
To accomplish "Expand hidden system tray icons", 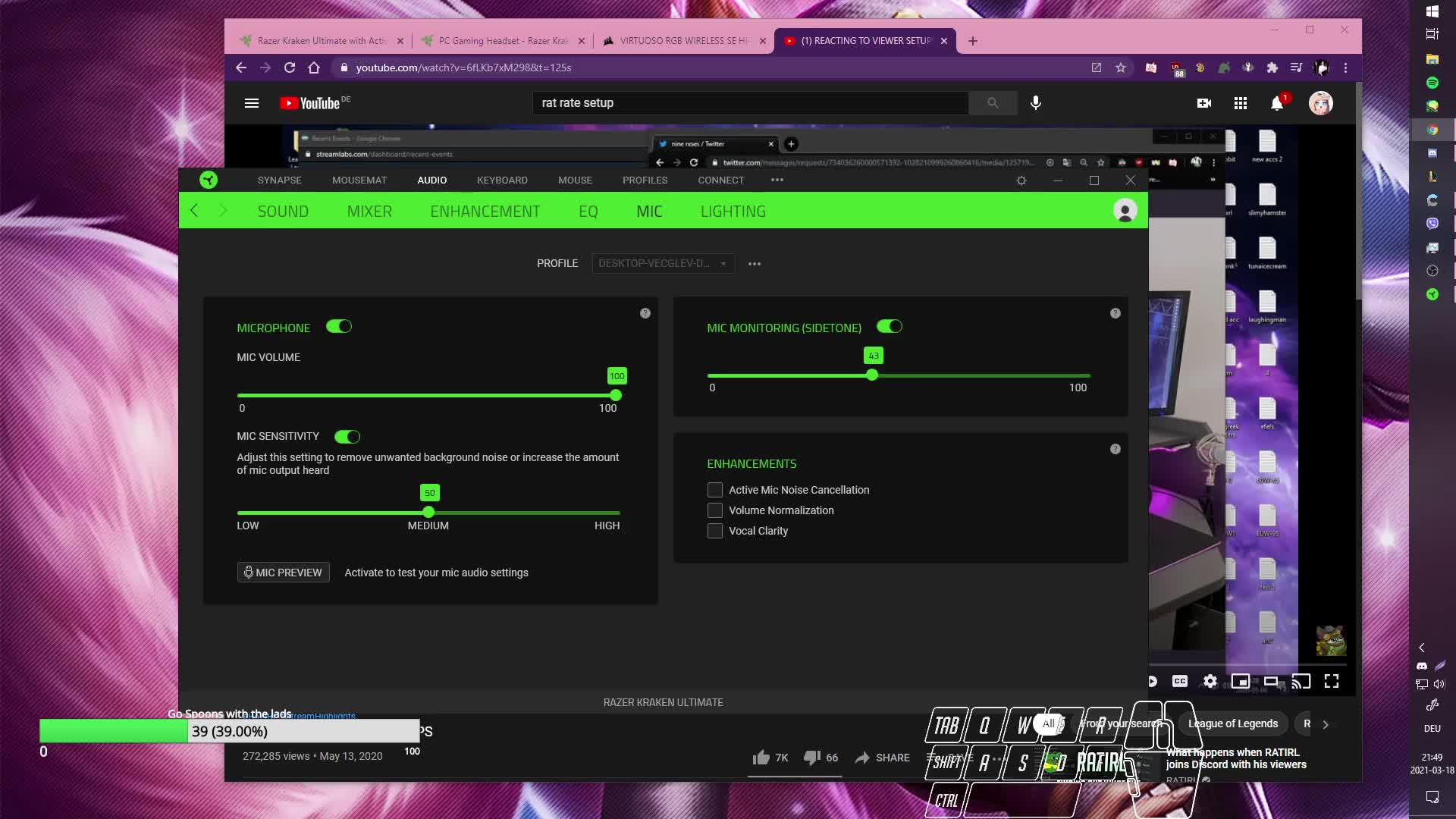I will [x=1422, y=648].
